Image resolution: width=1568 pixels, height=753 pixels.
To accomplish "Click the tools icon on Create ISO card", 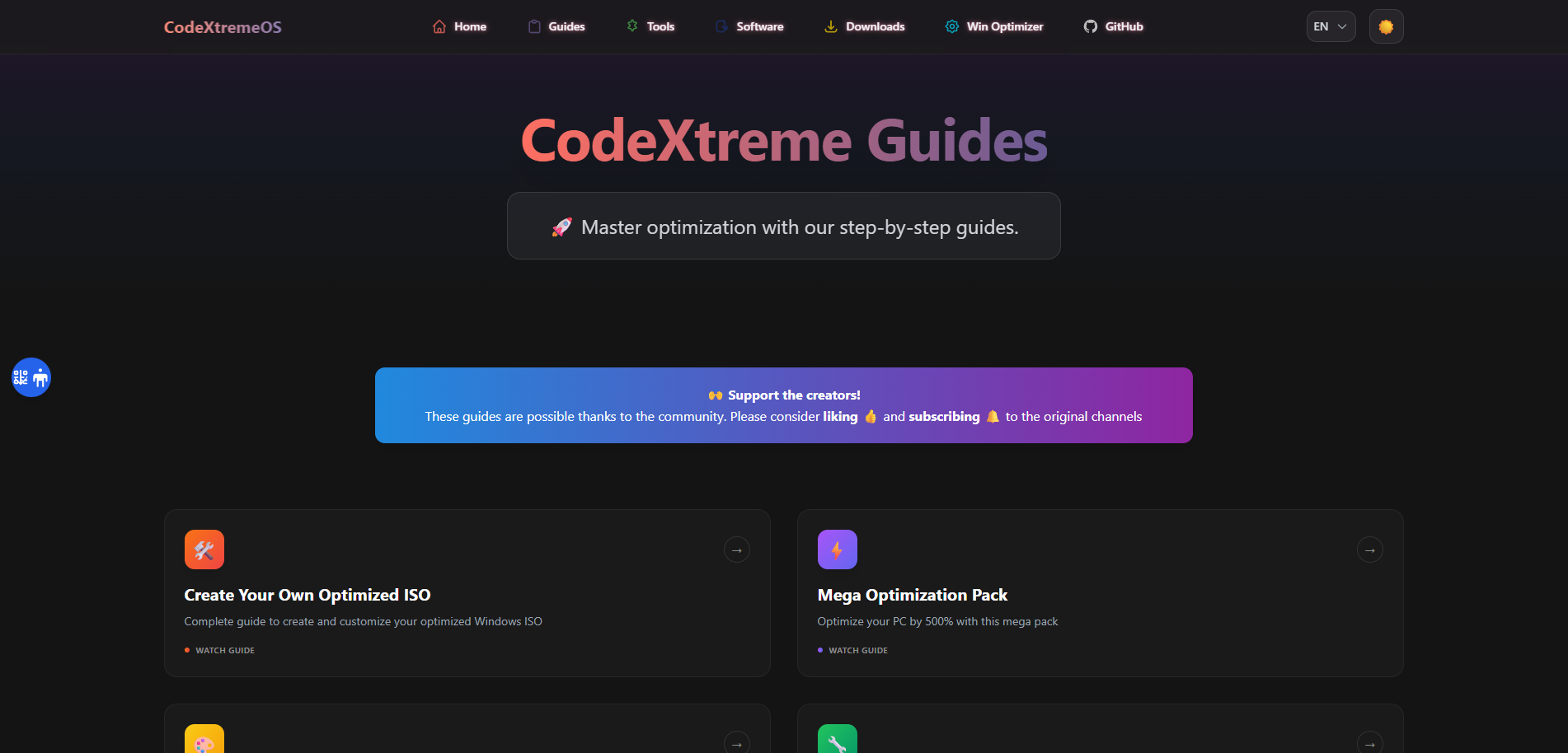I will coord(204,550).
